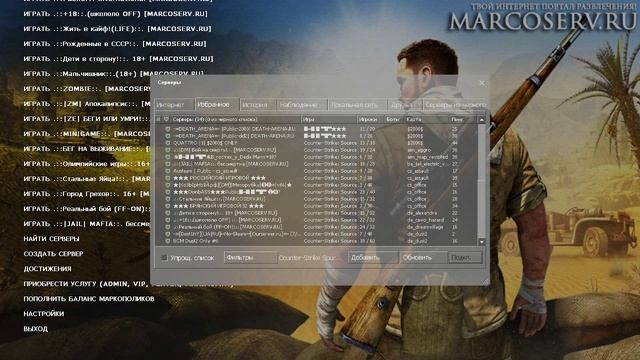The height and width of the screenshot is (360, 640).
Task: Click ПОПОЛНИТЬ БАЛАНС МАРКОПОЛИКОВ menu entry
Action: [89, 299]
